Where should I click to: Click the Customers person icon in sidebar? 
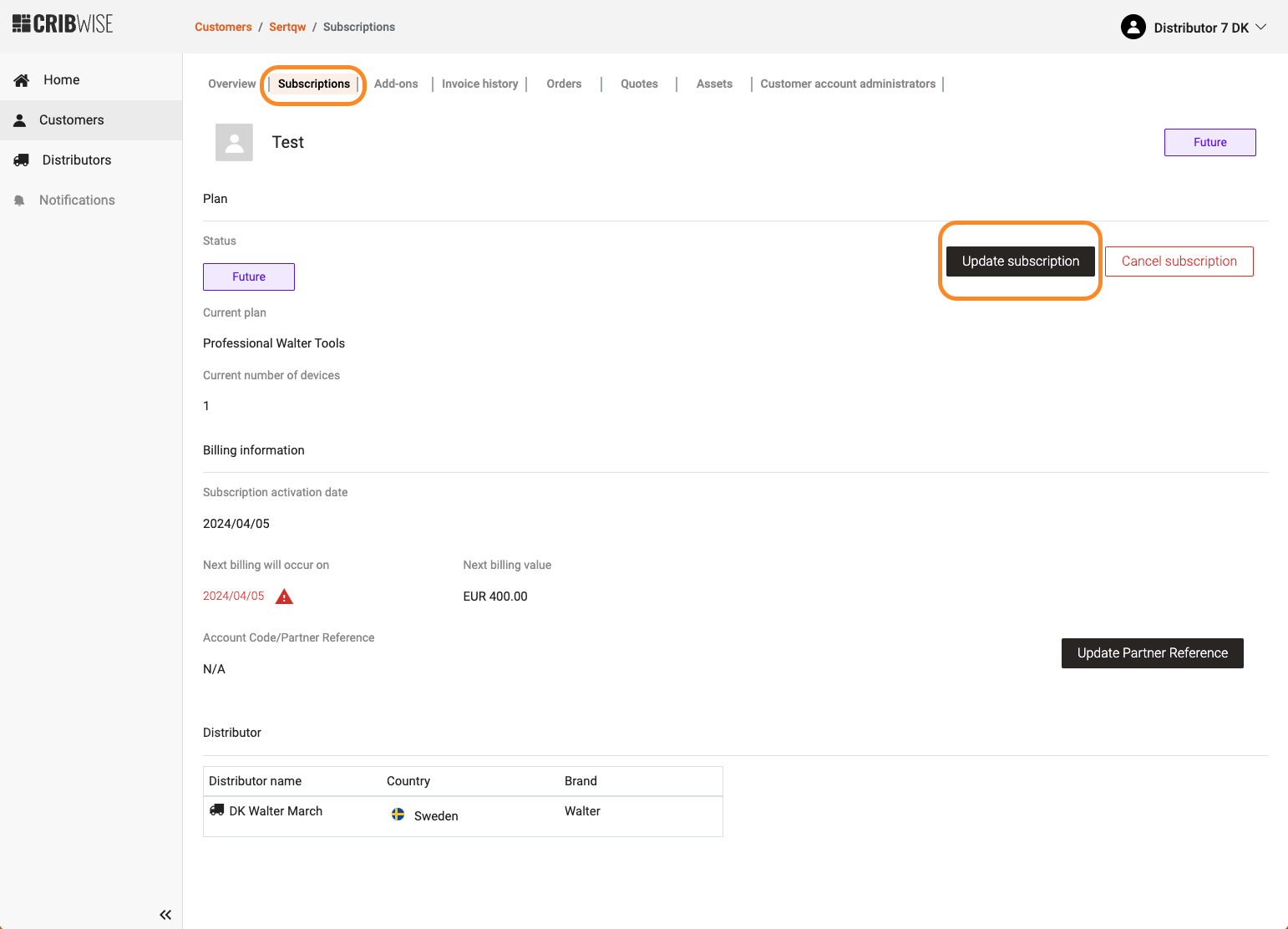point(20,120)
